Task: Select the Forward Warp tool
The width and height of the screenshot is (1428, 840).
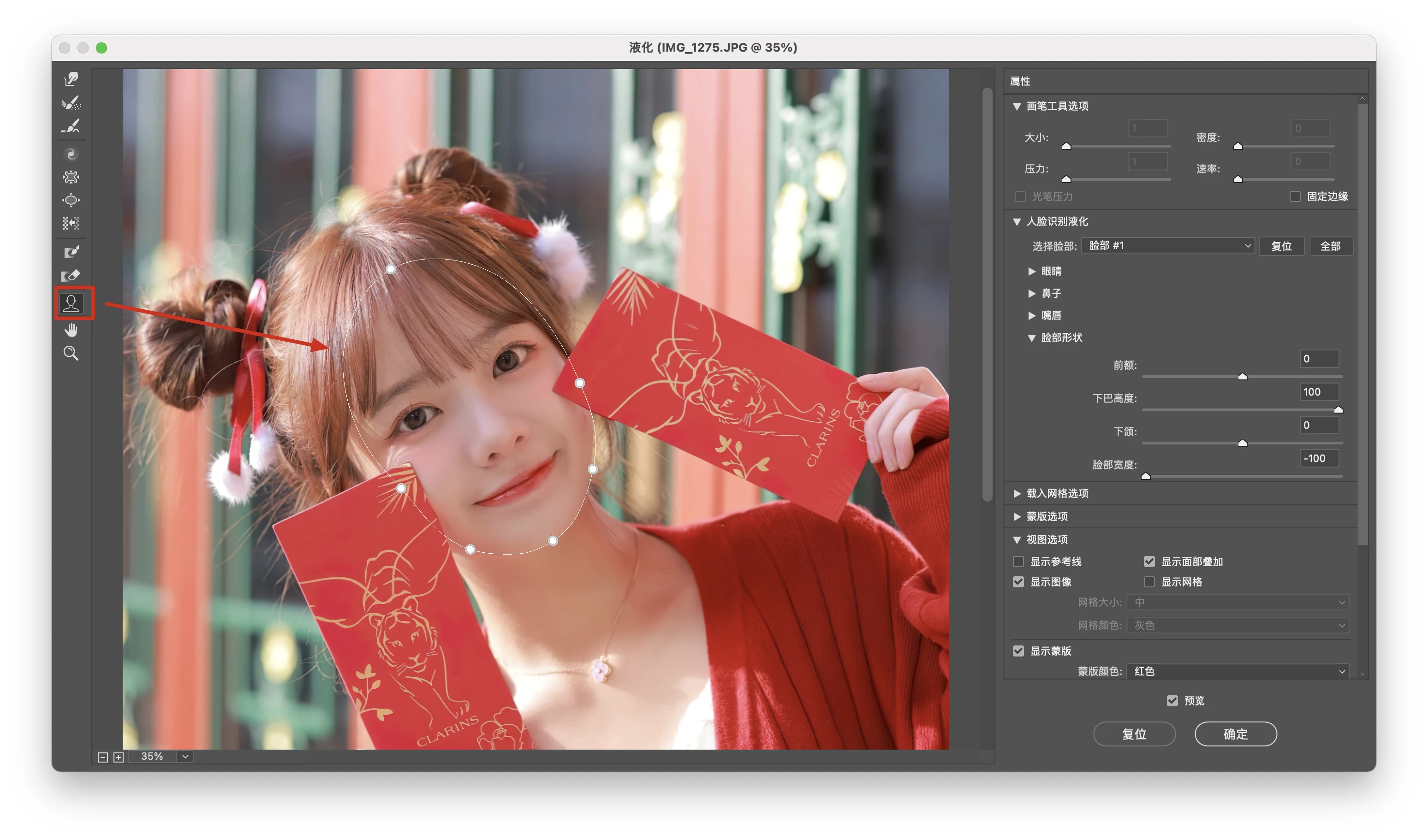Action: [x=71, y=79]
